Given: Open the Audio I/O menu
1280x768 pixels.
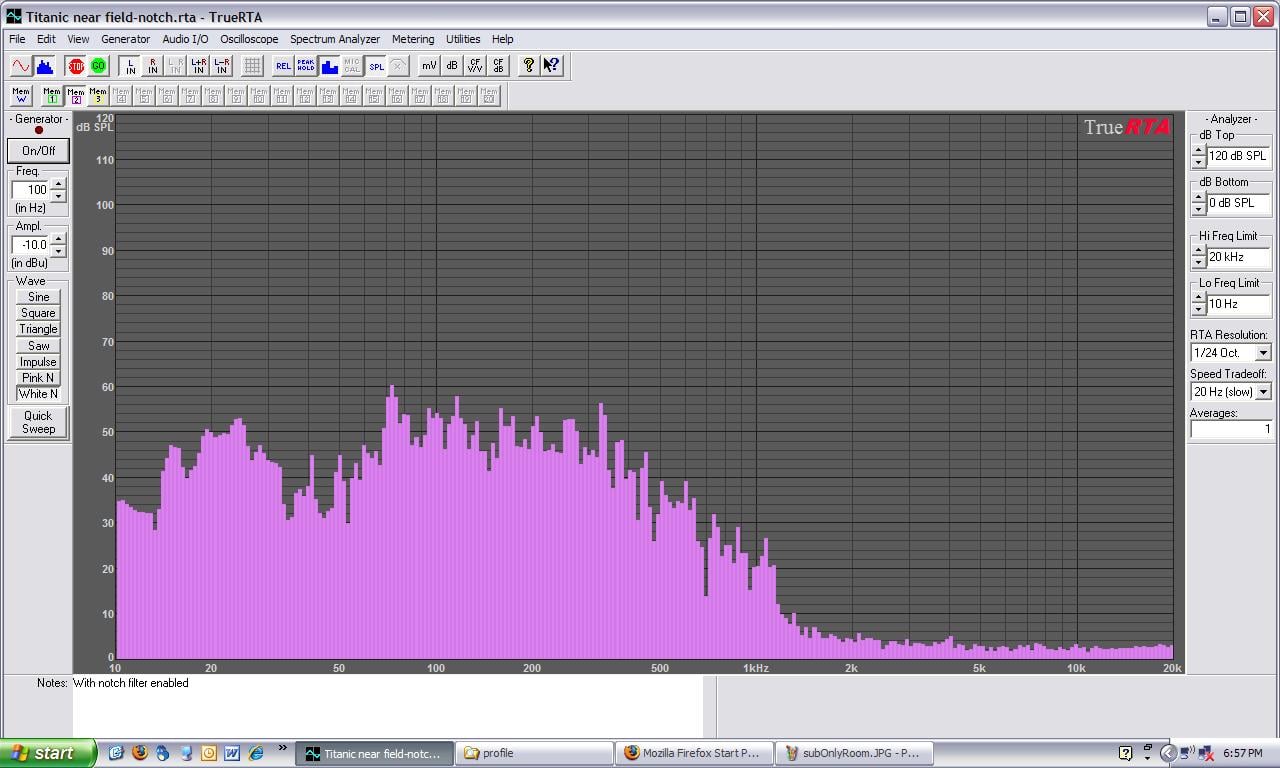Looking at the screenshot, I should click(x=185, y=39).
